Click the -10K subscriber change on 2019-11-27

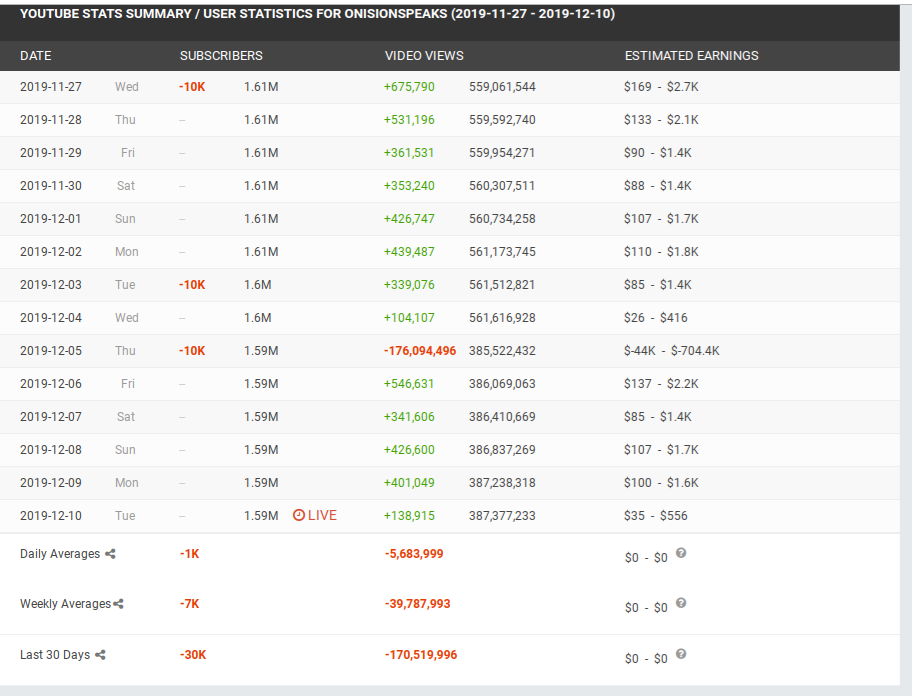pyautogui.click(x=192, y=87)
